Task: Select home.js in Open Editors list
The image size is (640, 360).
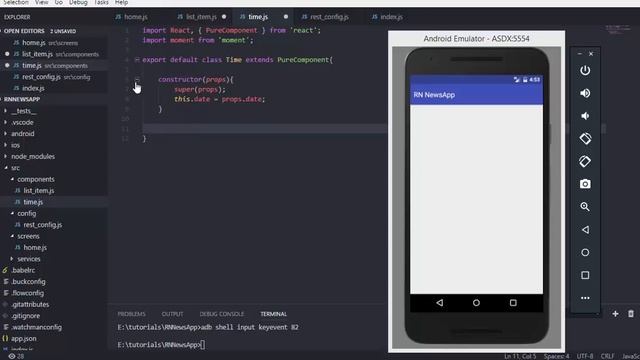Action: [x=33, y=42]
